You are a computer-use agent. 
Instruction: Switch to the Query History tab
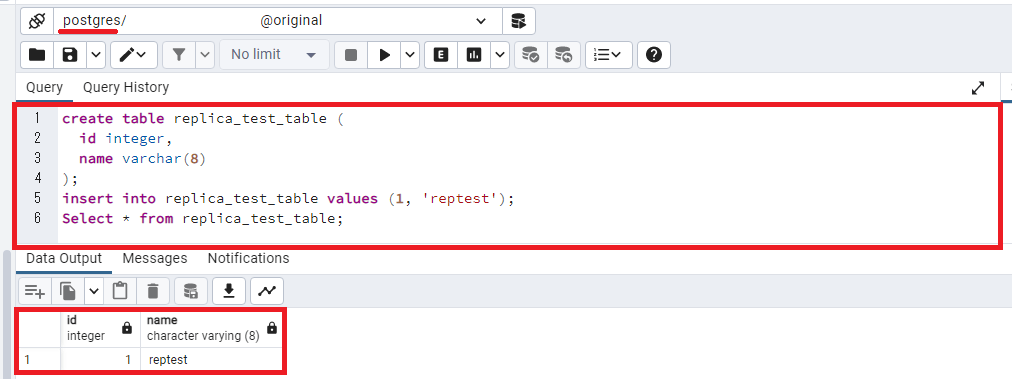(x=126, y=87)
